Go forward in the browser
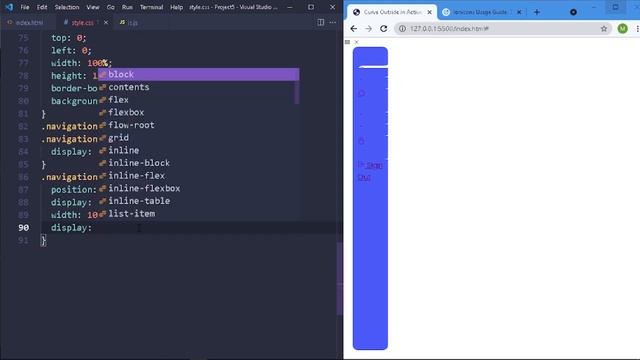Screen dimensions: 640x360 [368, 29]
